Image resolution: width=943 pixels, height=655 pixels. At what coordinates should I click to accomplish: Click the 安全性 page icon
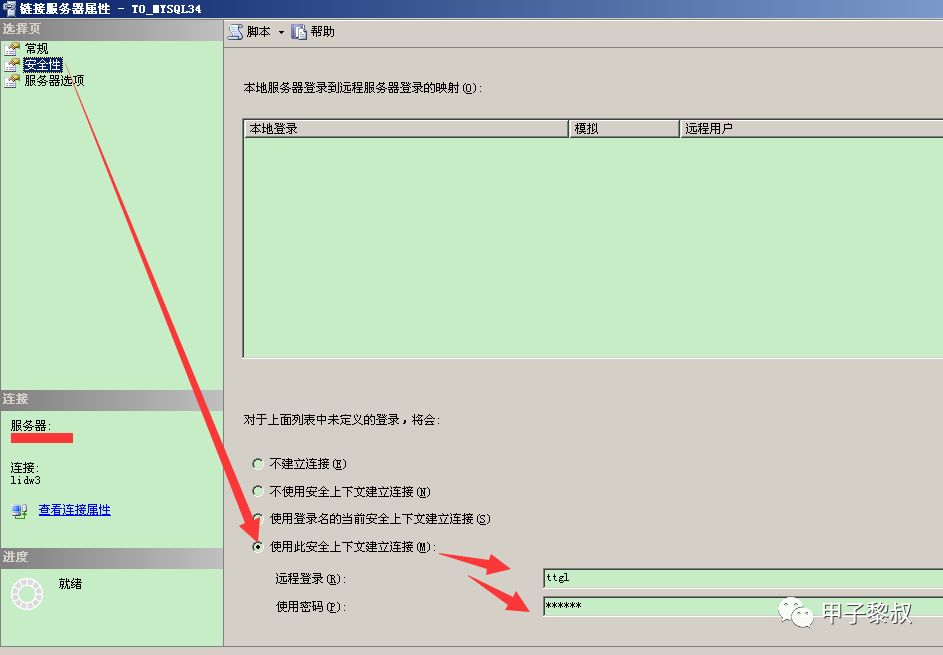coord(12,64)
